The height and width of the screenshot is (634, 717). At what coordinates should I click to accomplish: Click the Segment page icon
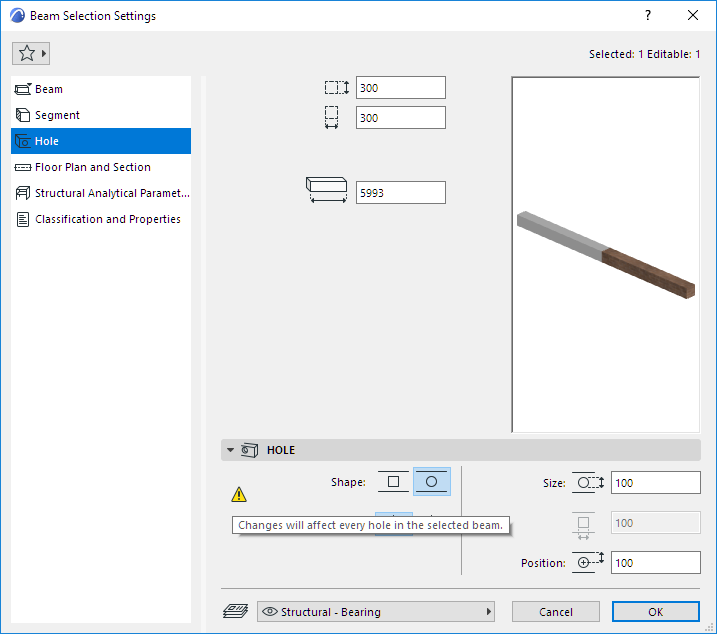point(23,115)
